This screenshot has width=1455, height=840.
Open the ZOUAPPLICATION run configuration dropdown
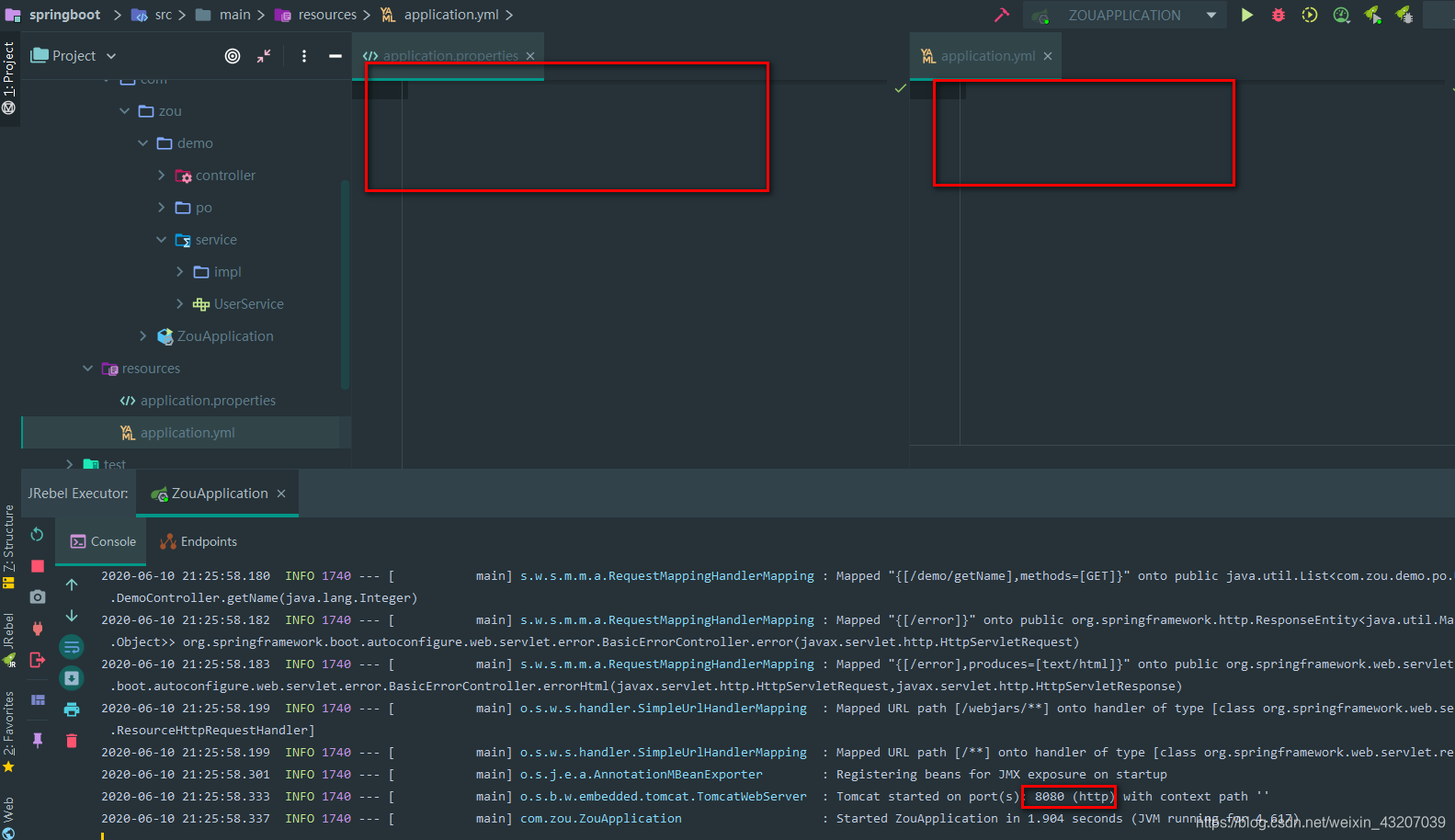[x=1125, y=15]
